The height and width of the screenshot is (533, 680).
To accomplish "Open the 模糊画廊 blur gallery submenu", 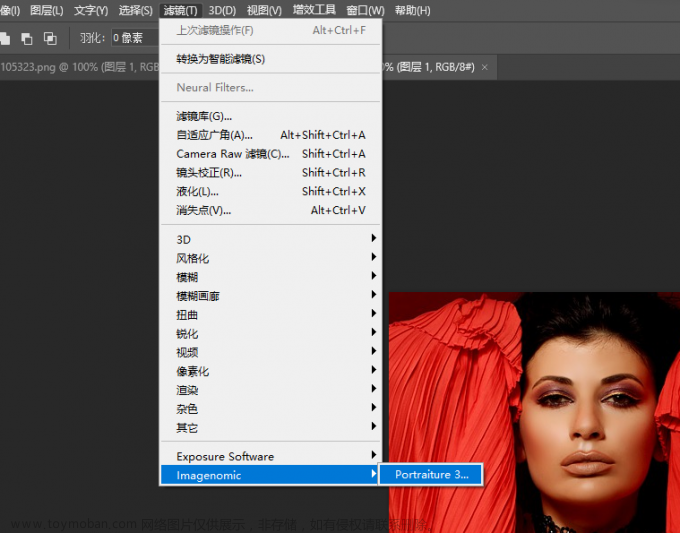I will pos(271,296).
